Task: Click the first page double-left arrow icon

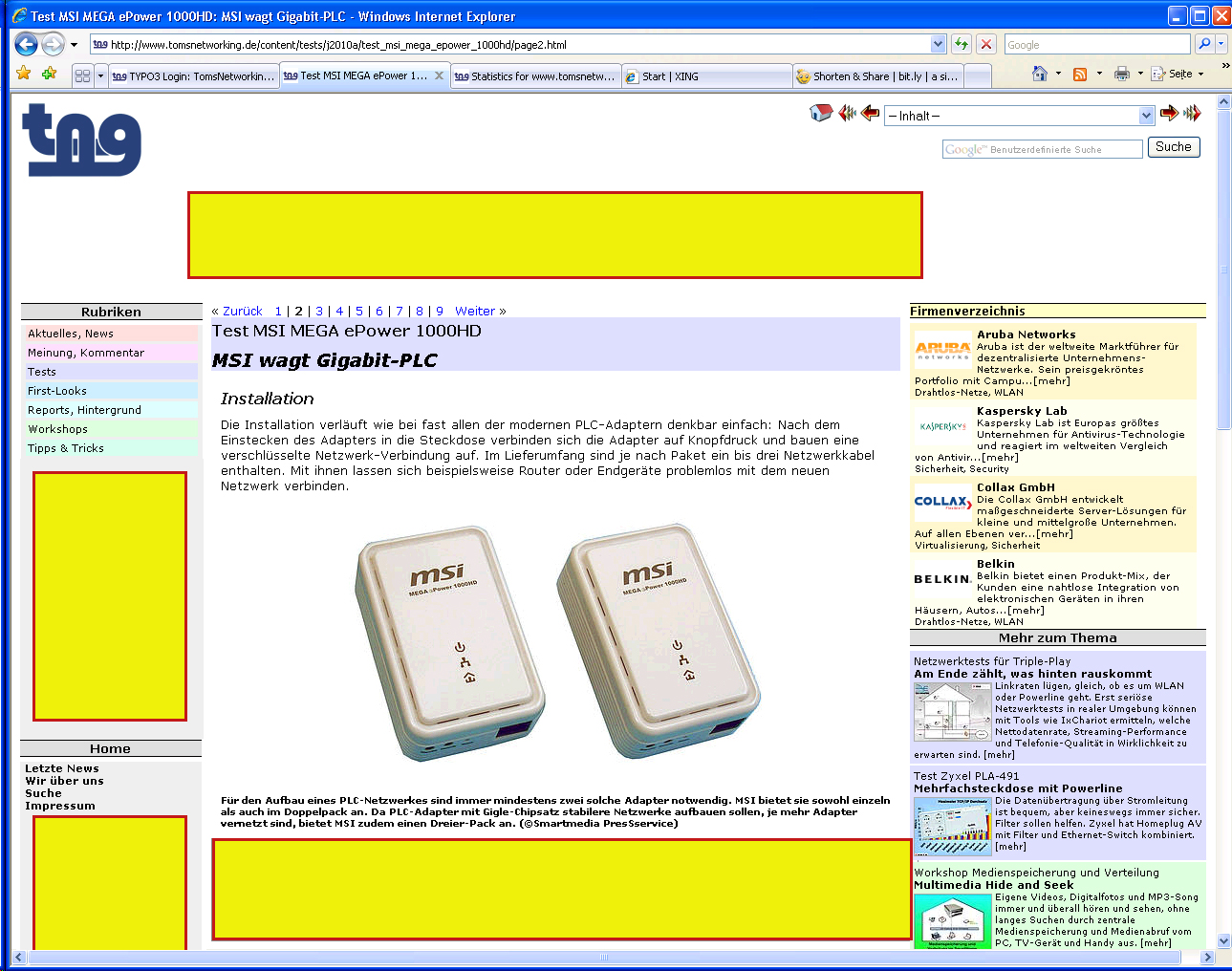Action: (847, 113)
